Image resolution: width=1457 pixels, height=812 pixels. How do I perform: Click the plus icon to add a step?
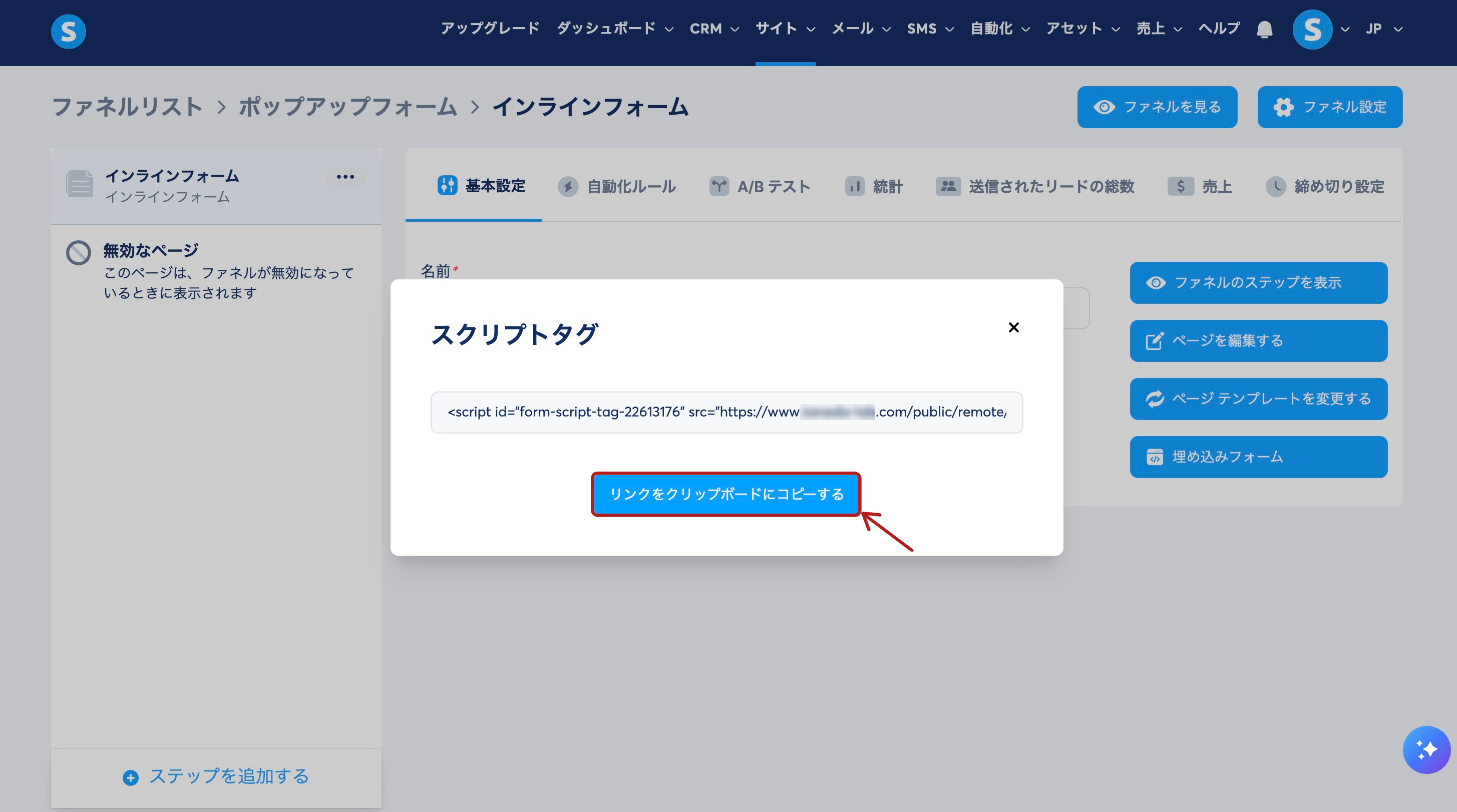131,777
